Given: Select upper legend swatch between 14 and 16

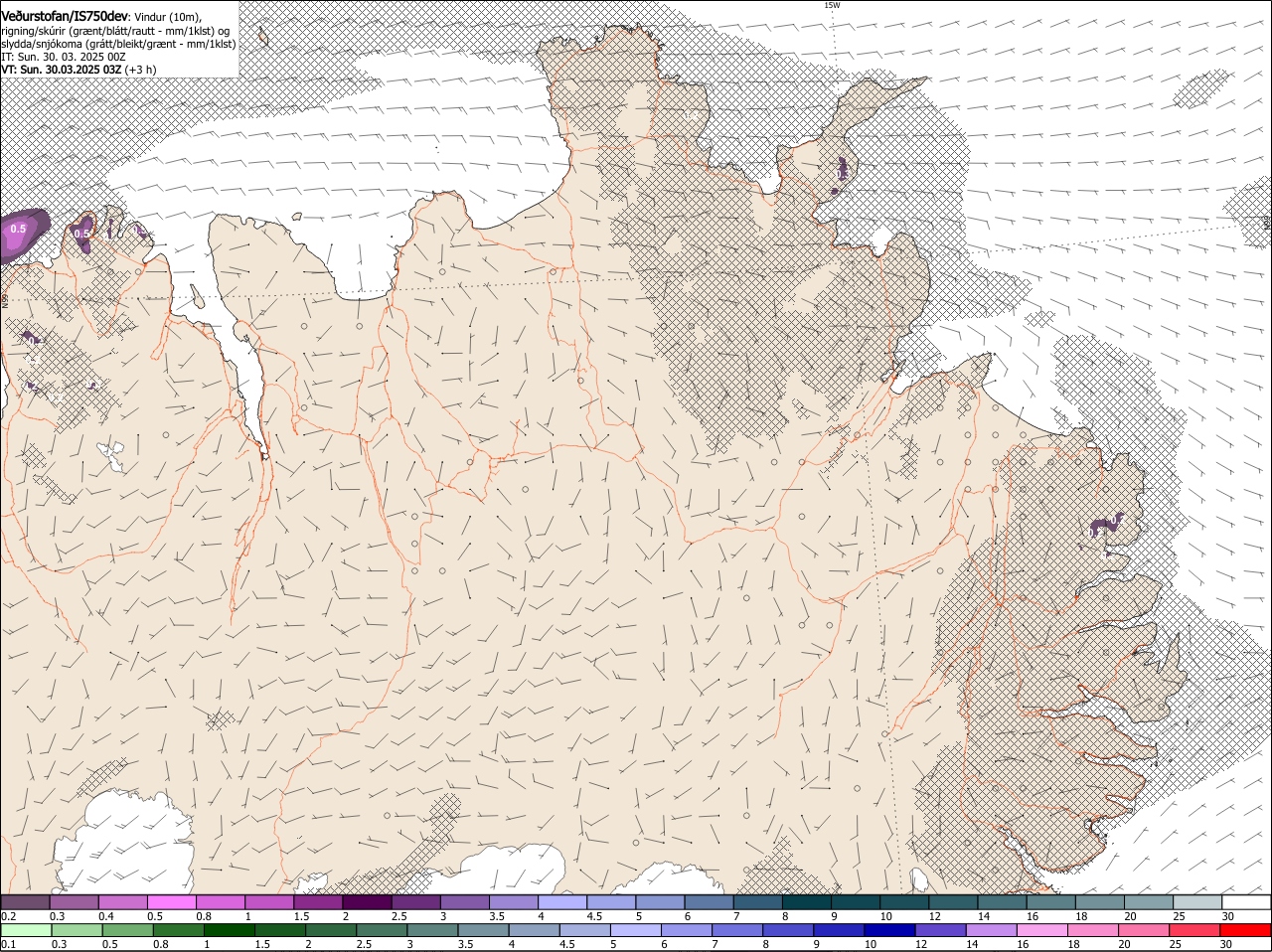Looking at the screenshot, I should (1003, 902).
